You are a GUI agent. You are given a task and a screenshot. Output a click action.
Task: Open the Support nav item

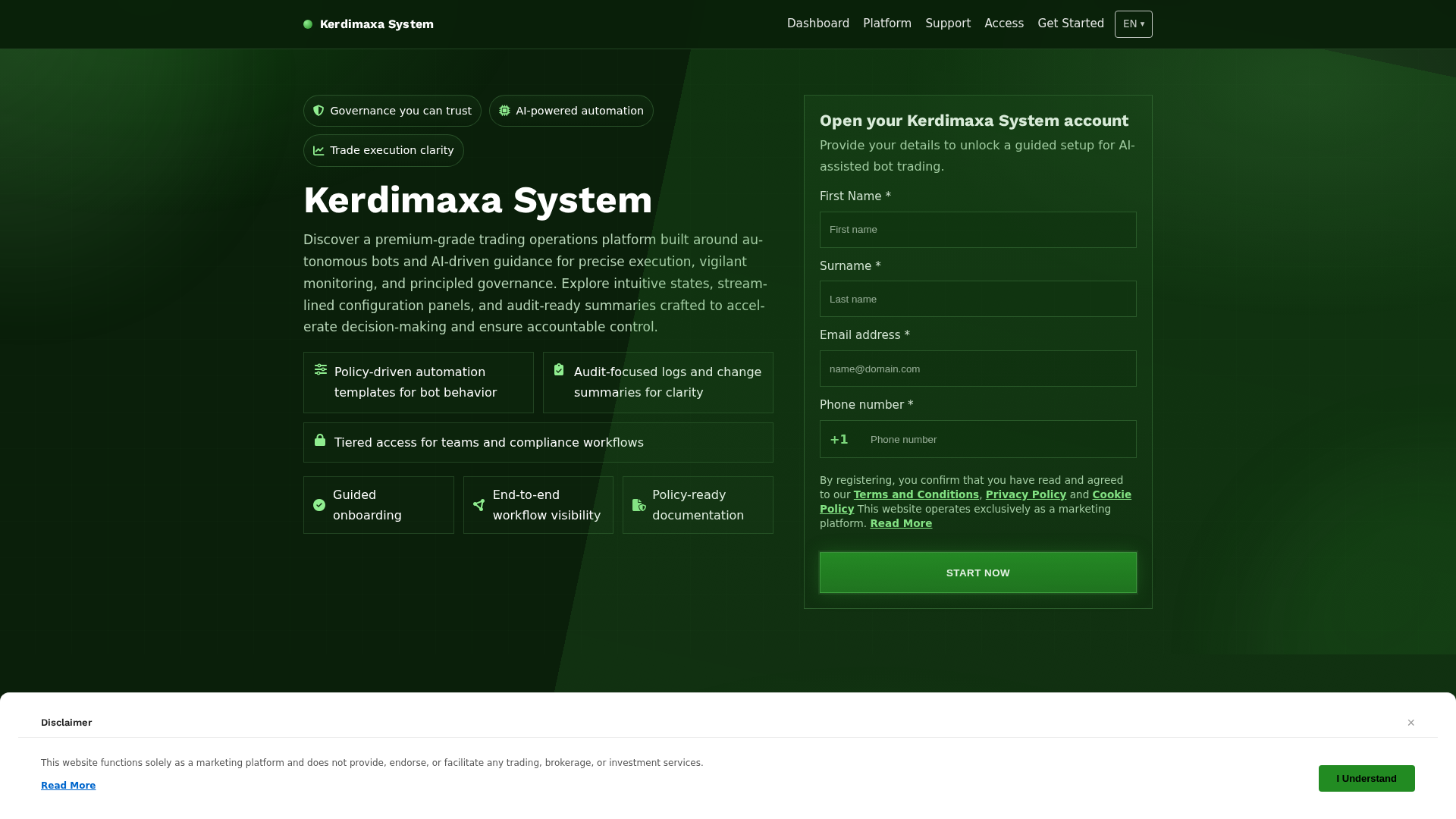point(948,24)
